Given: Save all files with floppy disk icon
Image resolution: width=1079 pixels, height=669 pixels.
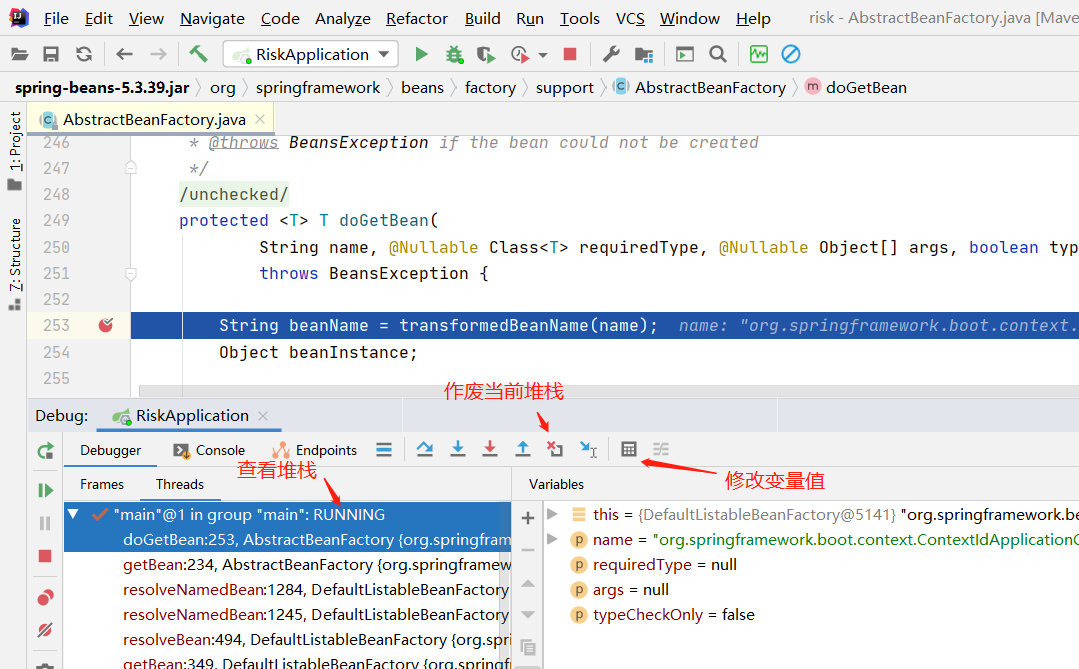Looking at the screenshot, I should click(51, 54).
